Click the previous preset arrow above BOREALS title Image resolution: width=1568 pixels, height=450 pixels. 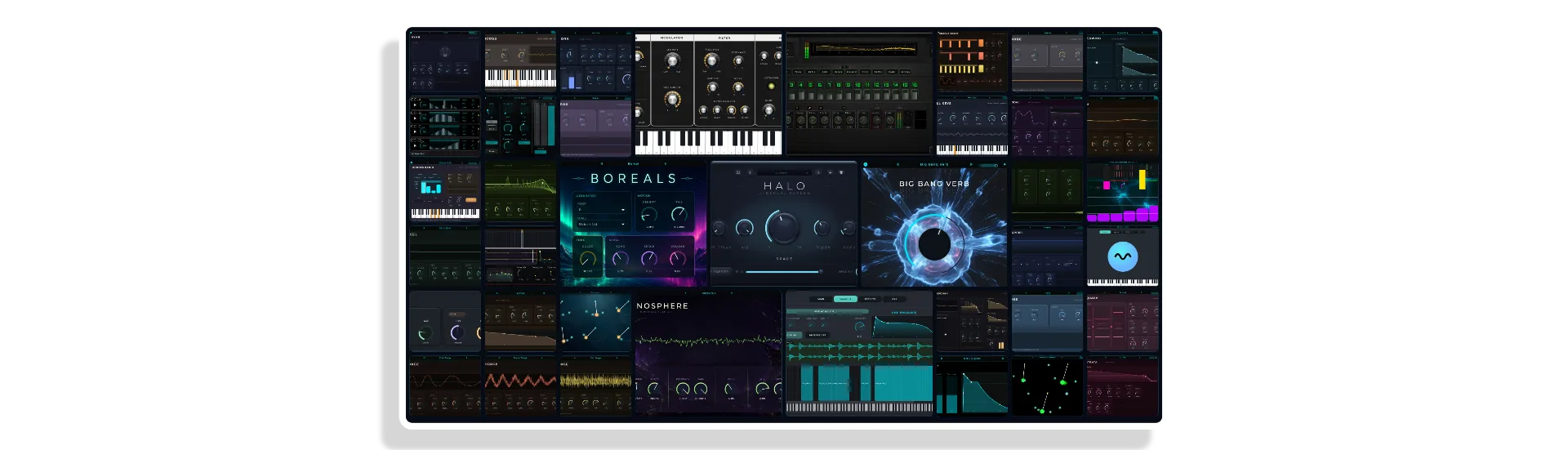[x=602, y=163]
